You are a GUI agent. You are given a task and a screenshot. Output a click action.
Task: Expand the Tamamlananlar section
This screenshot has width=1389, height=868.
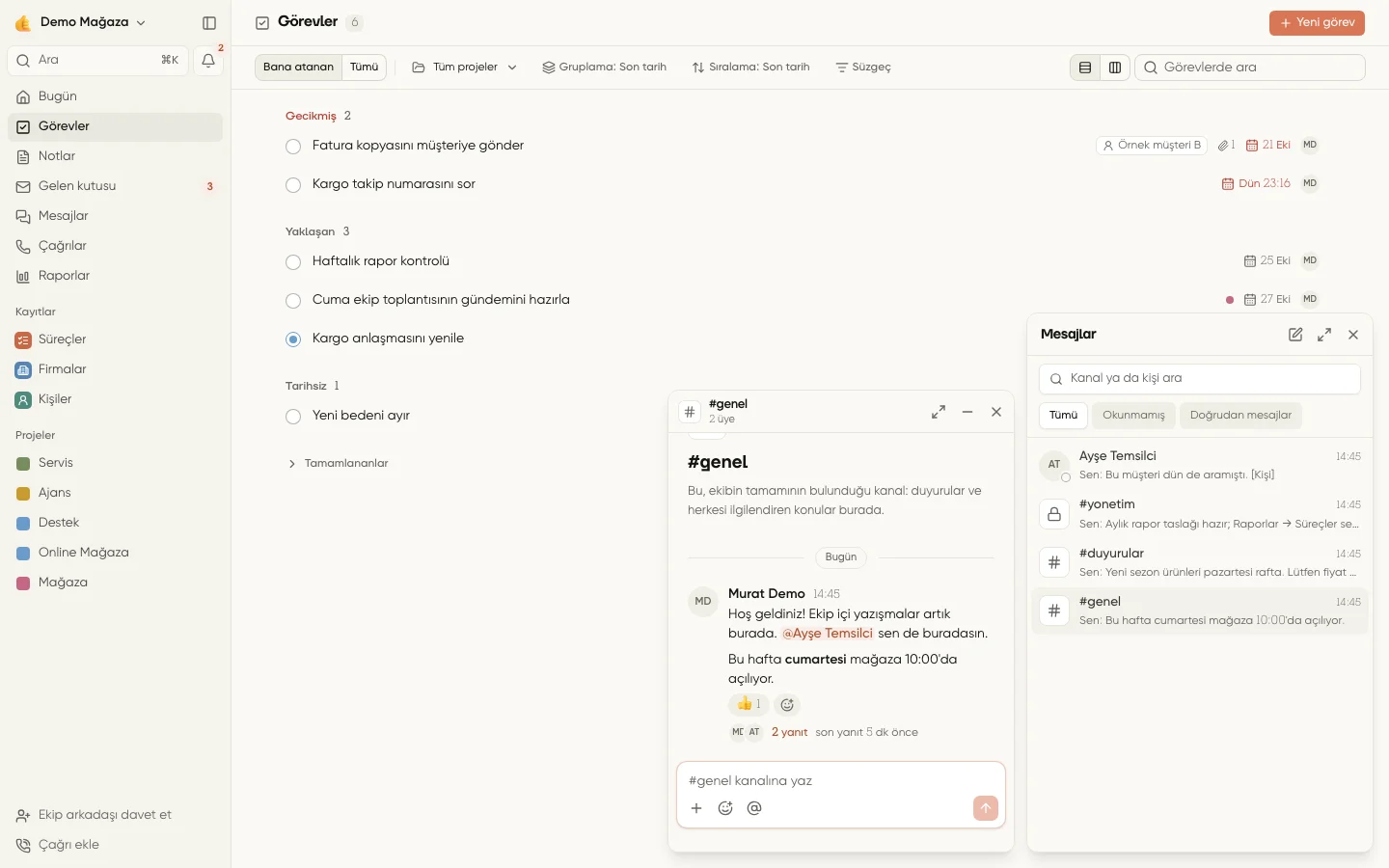[x=338, y=464]
